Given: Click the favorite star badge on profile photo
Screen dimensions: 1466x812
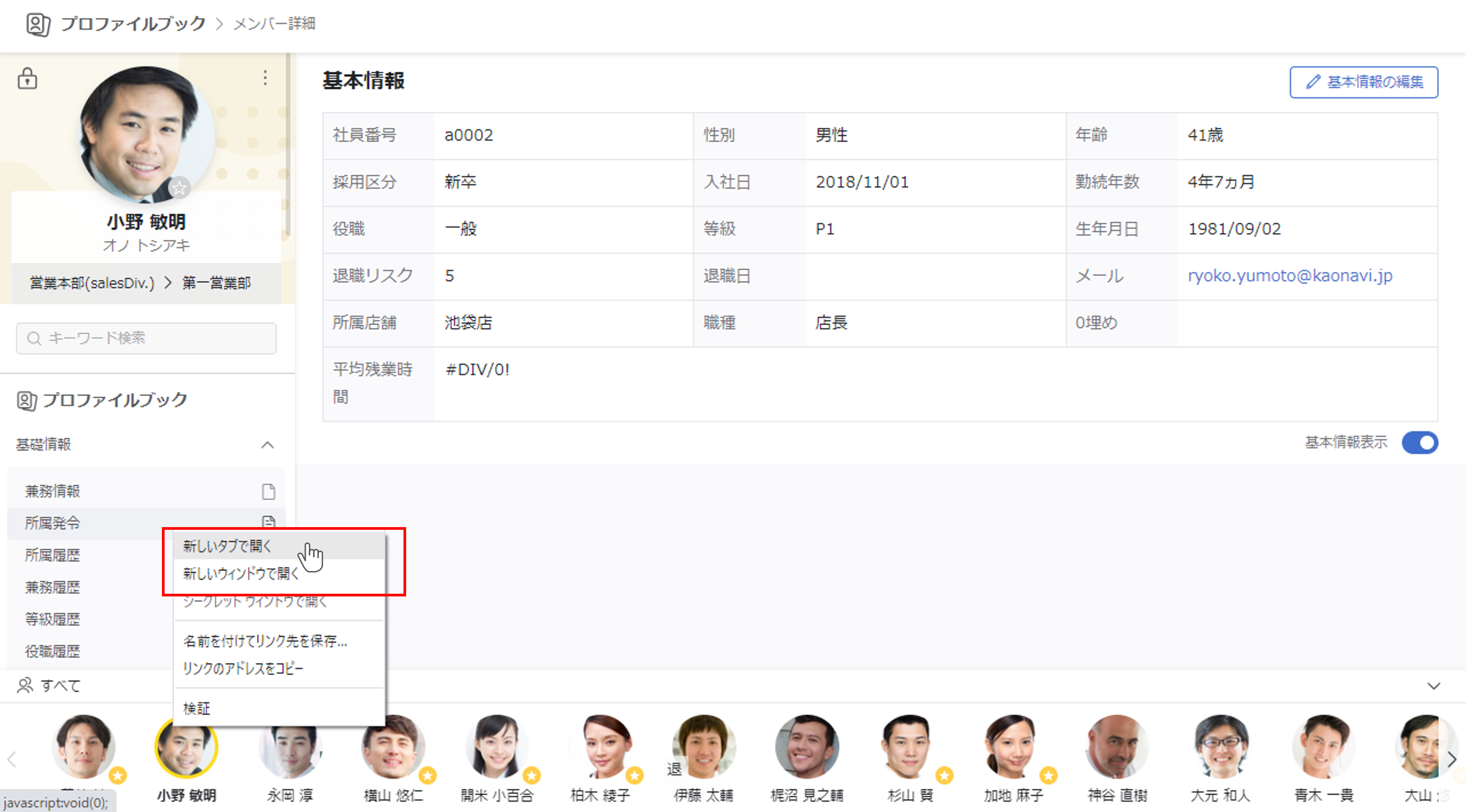Looking at the screenshot, I should 179,187.
